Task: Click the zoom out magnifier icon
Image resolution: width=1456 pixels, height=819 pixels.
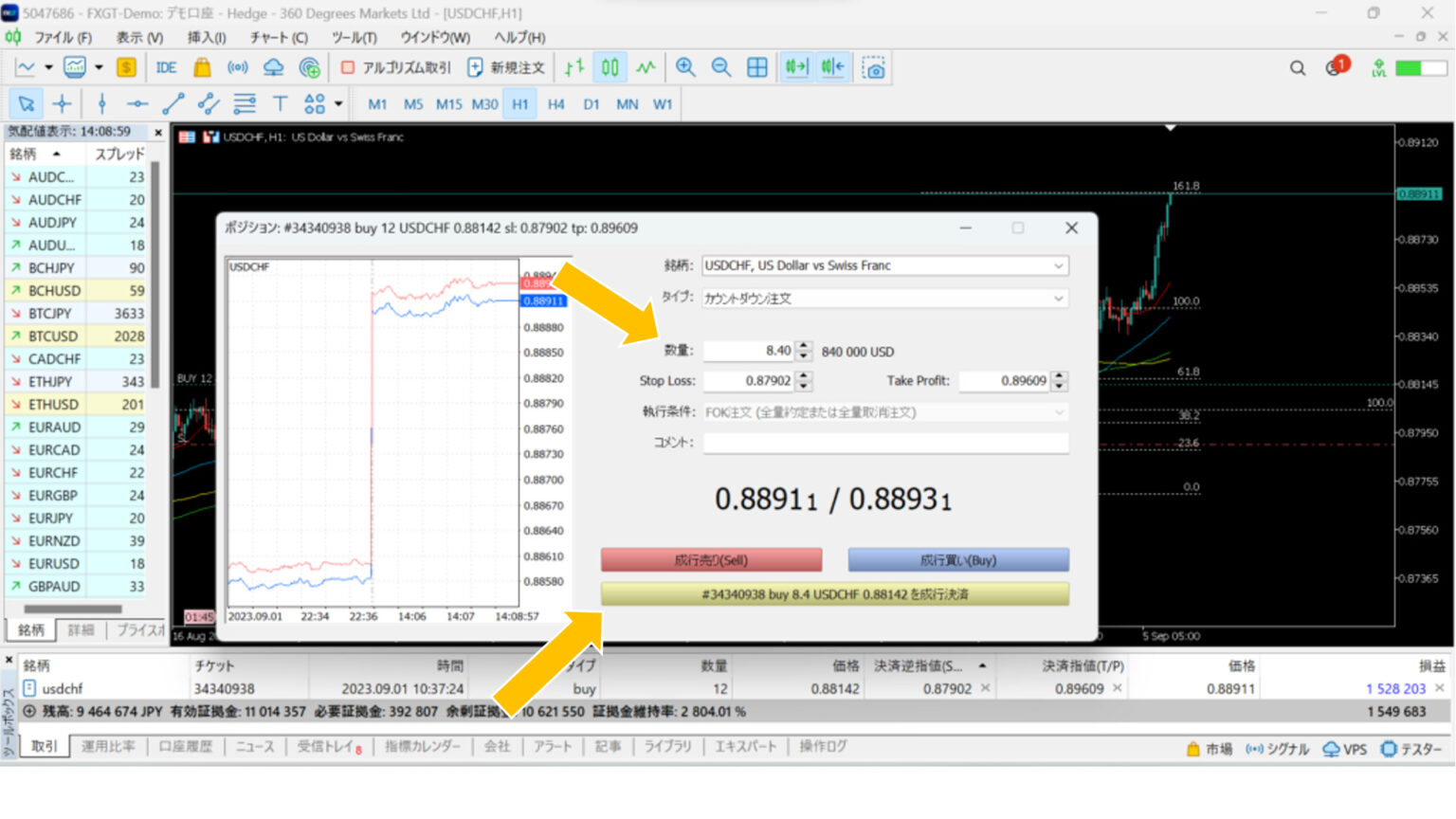Action: [721, 67]
